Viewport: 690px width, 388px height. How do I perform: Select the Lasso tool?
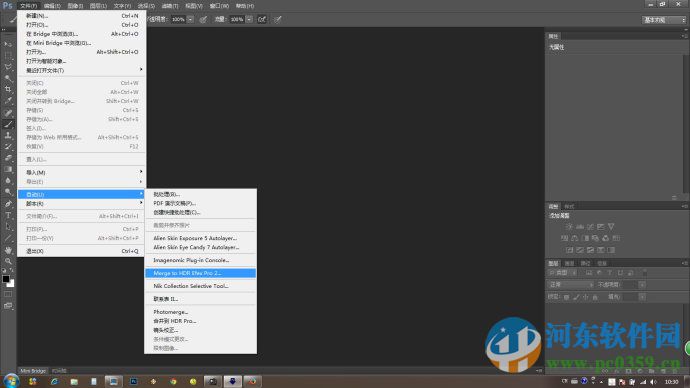click(8, 67)
